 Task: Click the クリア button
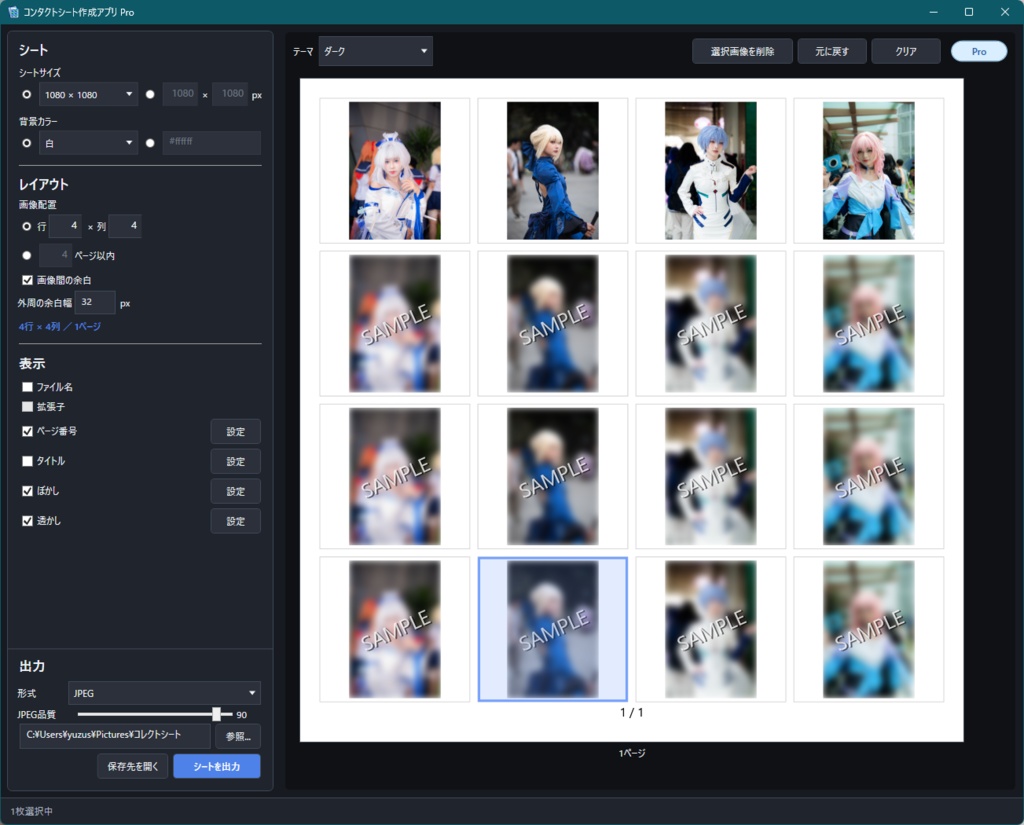tap(906, 51)
